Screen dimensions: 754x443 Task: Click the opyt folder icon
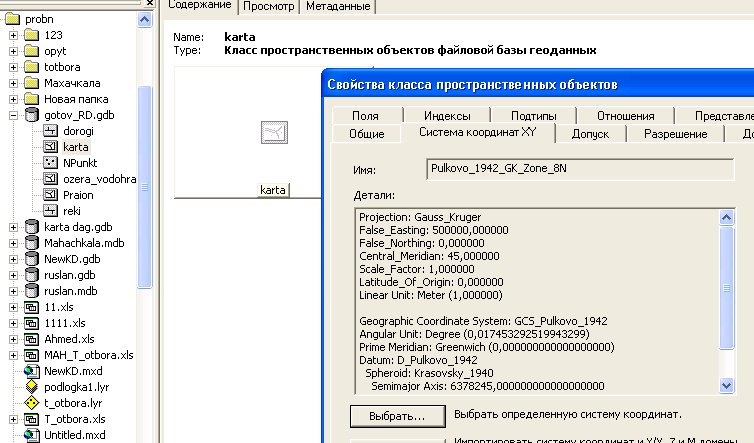pyautogui.click(x=32, y=51)
